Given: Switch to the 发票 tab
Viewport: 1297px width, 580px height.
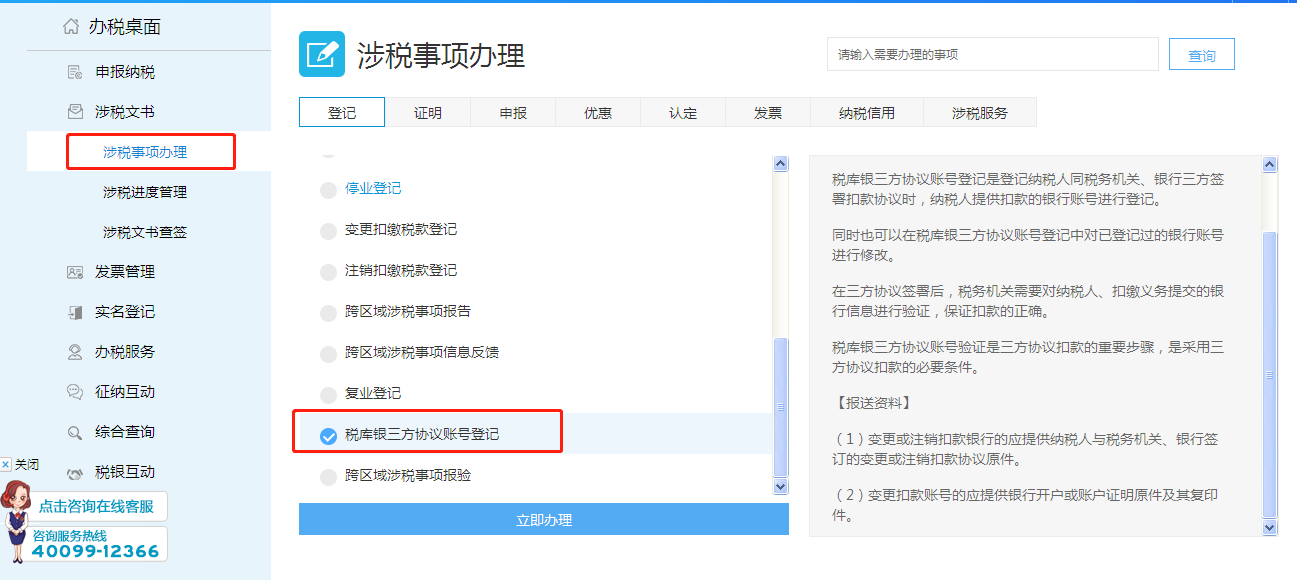Looking at the screenshot, I should pos(768,113).
